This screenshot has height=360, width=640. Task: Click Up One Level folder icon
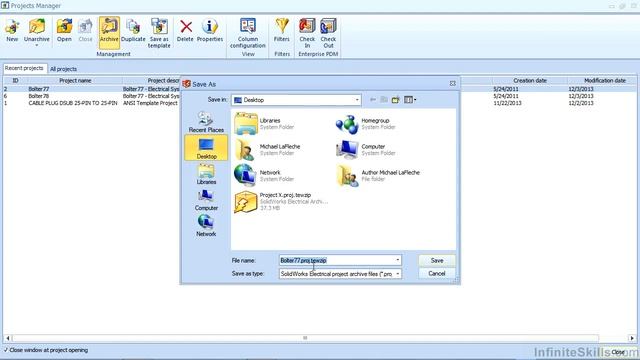384,100
